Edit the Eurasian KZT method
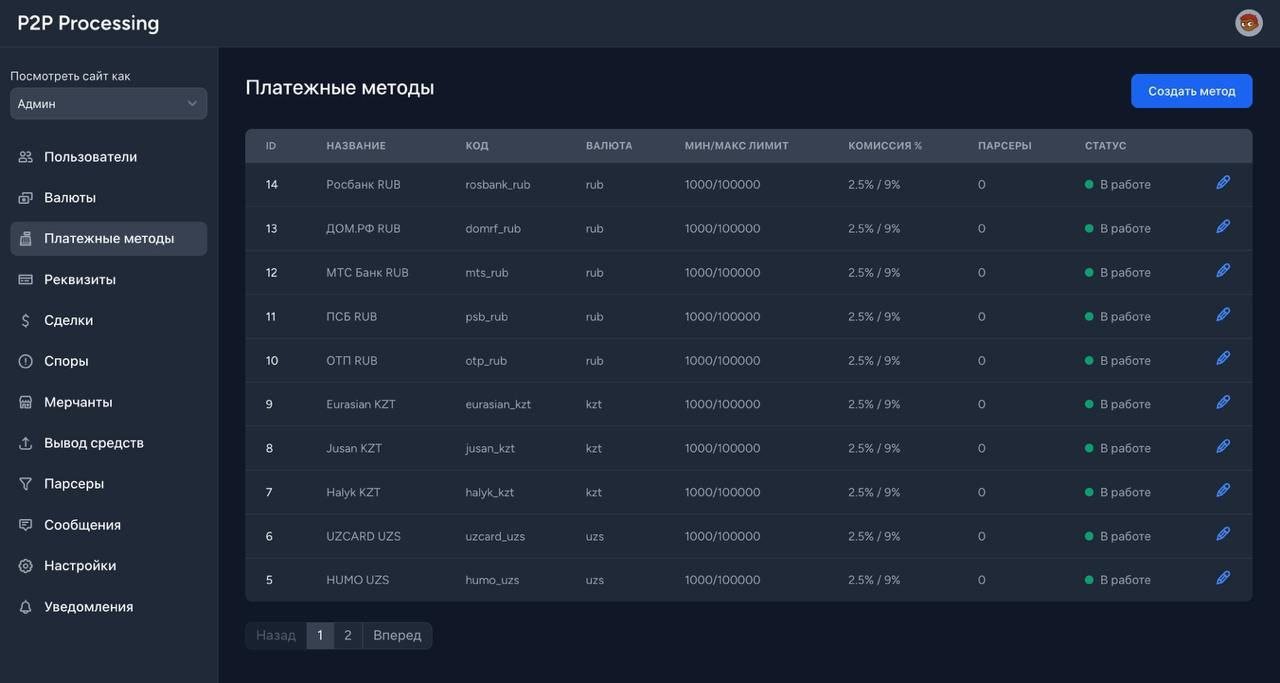This screenshot has width=1280, height=683. coord(1223,403)
